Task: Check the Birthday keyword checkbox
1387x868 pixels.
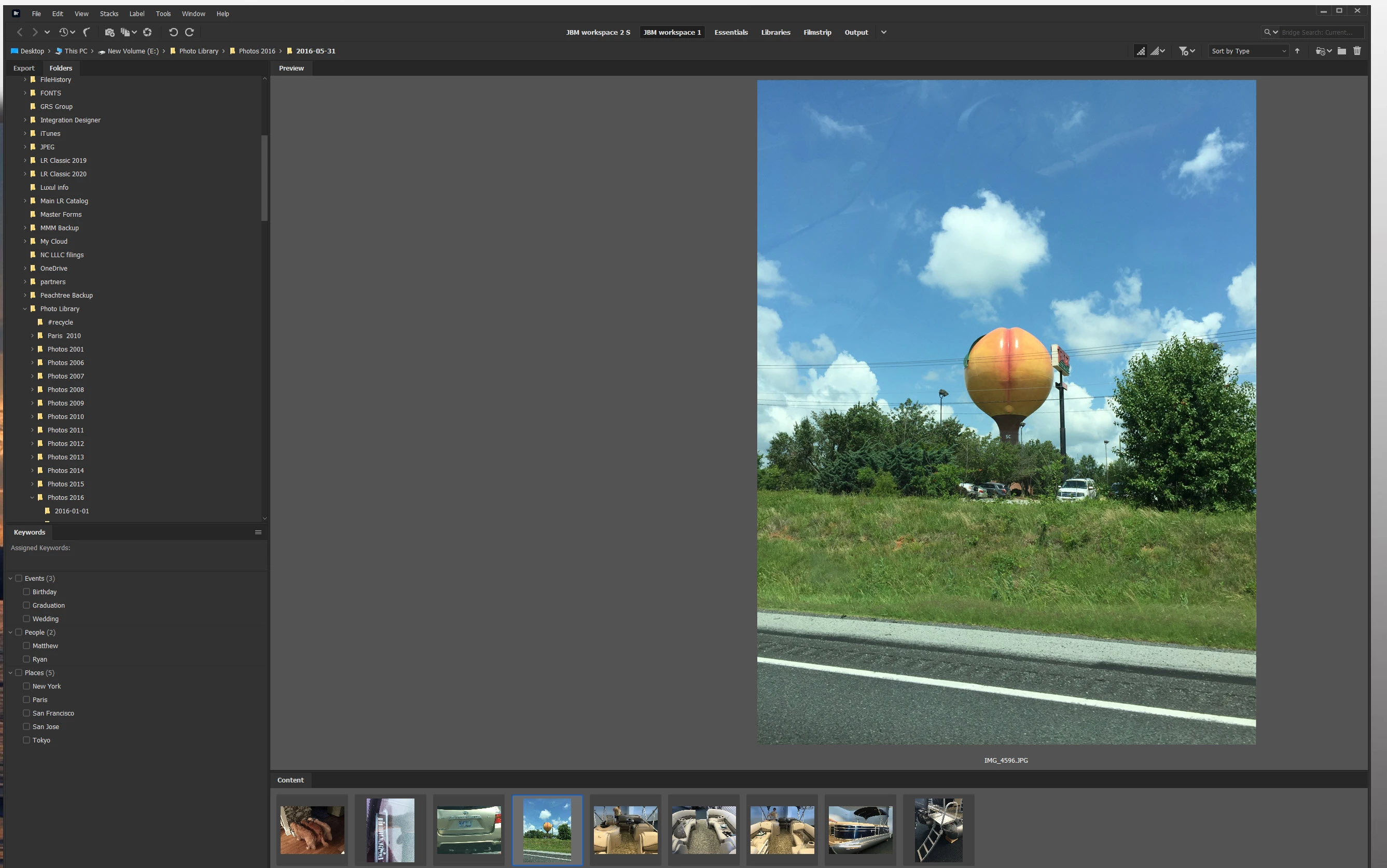Action: tap(26, 592)
